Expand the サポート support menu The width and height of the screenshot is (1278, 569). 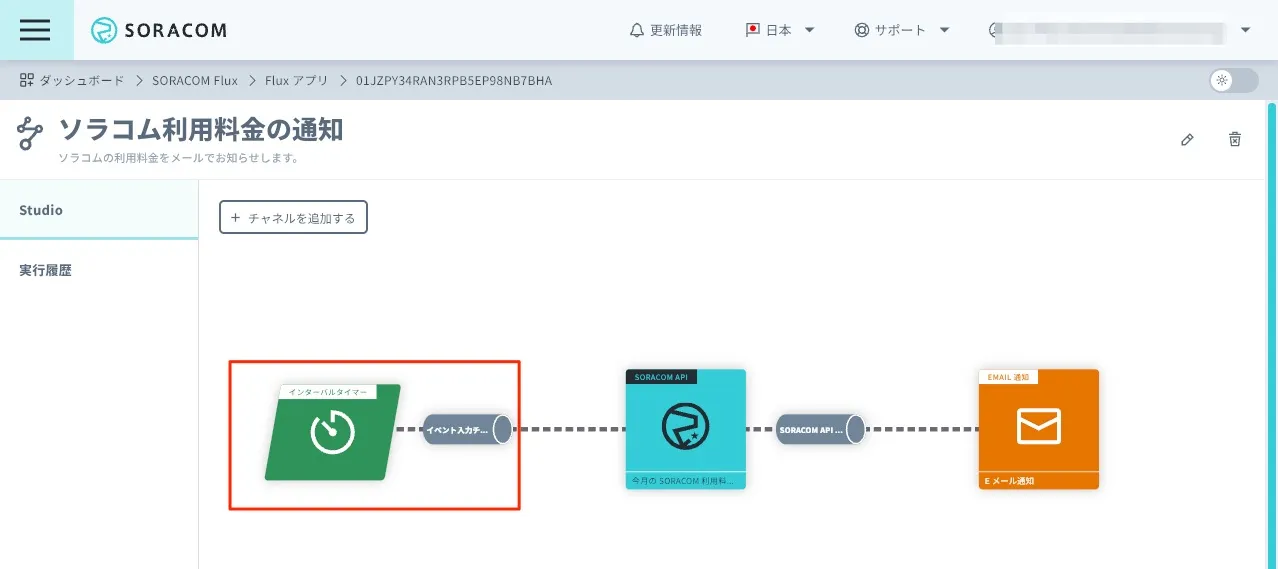[902, 30]
